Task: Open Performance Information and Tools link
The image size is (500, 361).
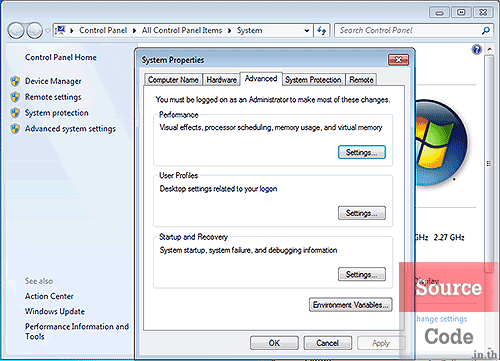Action: [77, 331]
